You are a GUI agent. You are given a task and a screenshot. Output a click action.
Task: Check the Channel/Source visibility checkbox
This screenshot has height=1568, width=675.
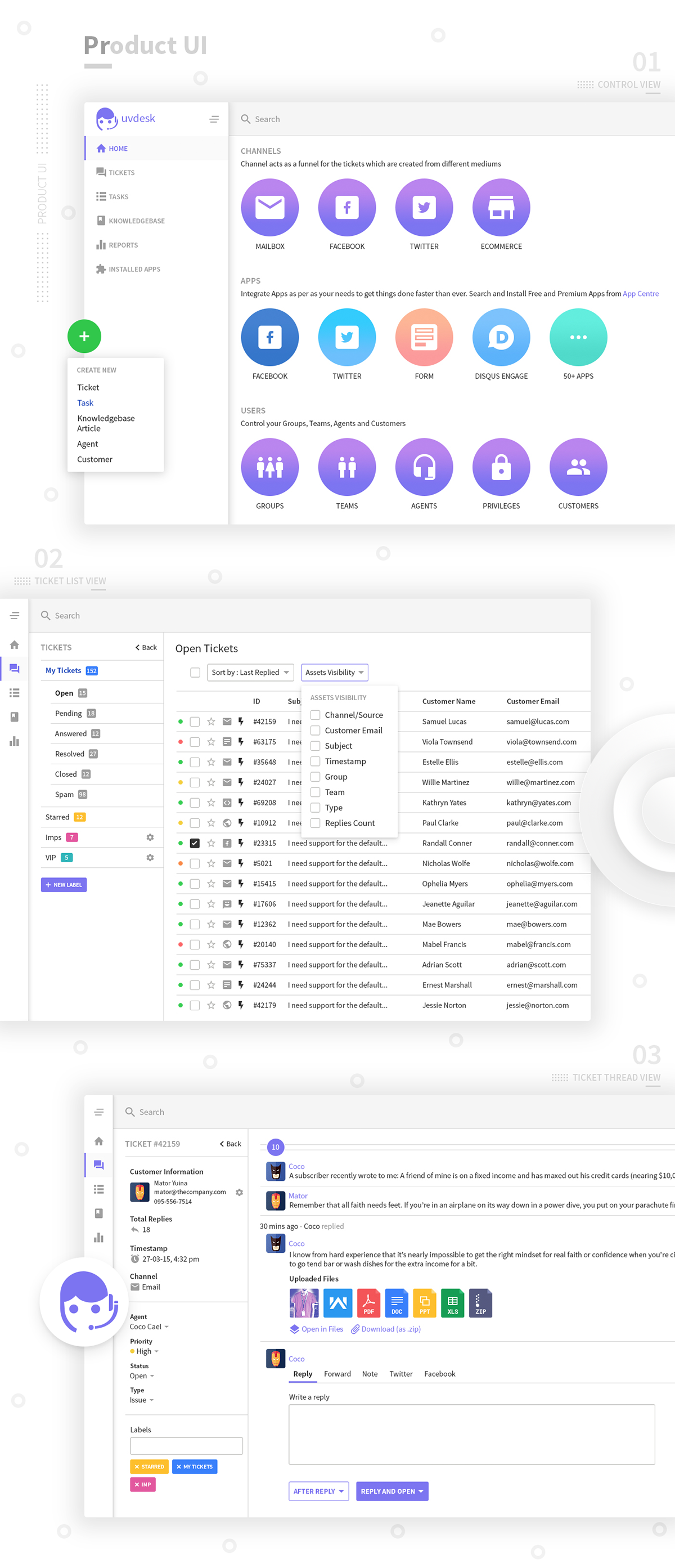[x=316, y=715]
